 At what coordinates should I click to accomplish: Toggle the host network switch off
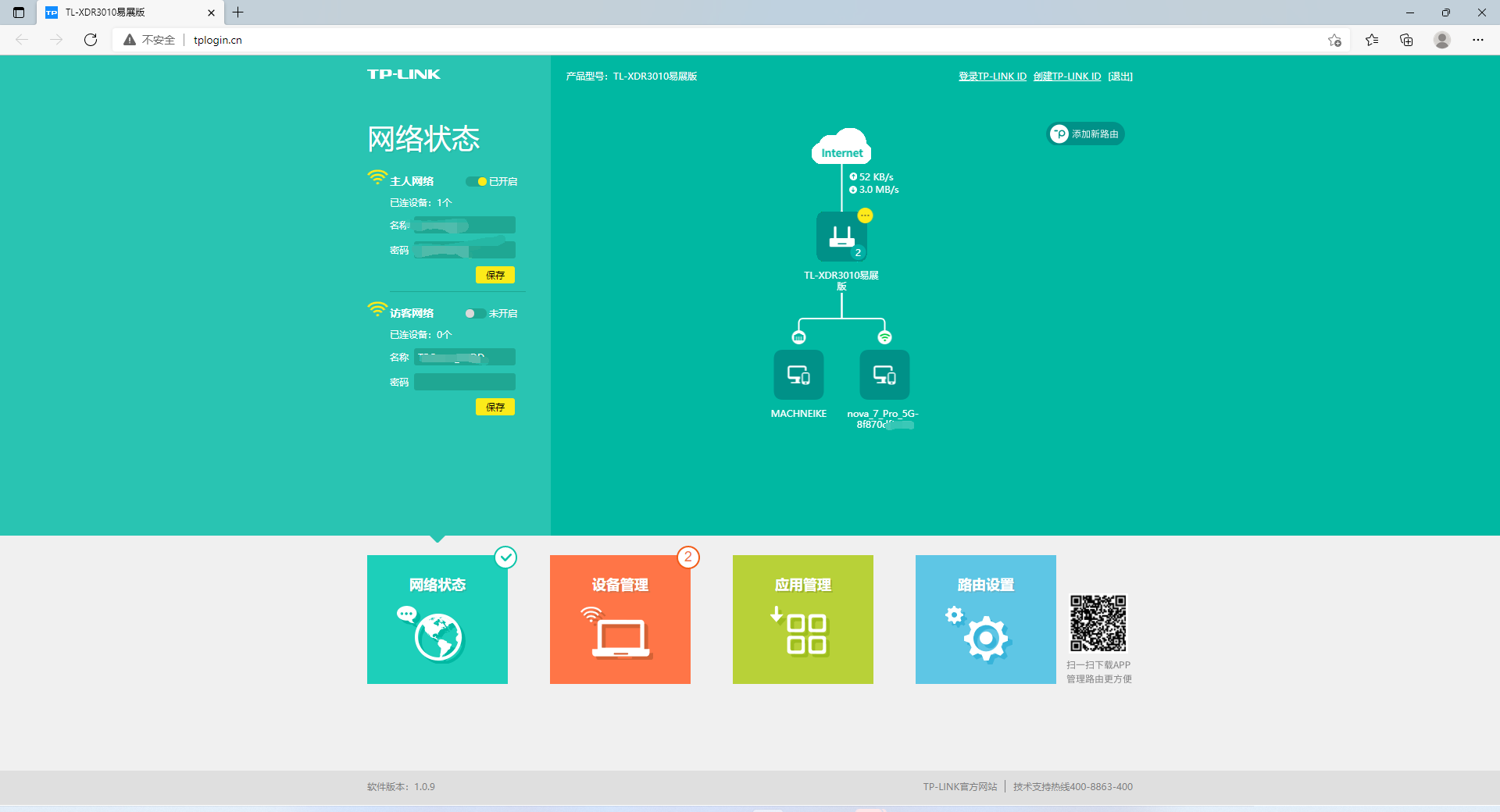pyautogui.click(x=477, y=181)
